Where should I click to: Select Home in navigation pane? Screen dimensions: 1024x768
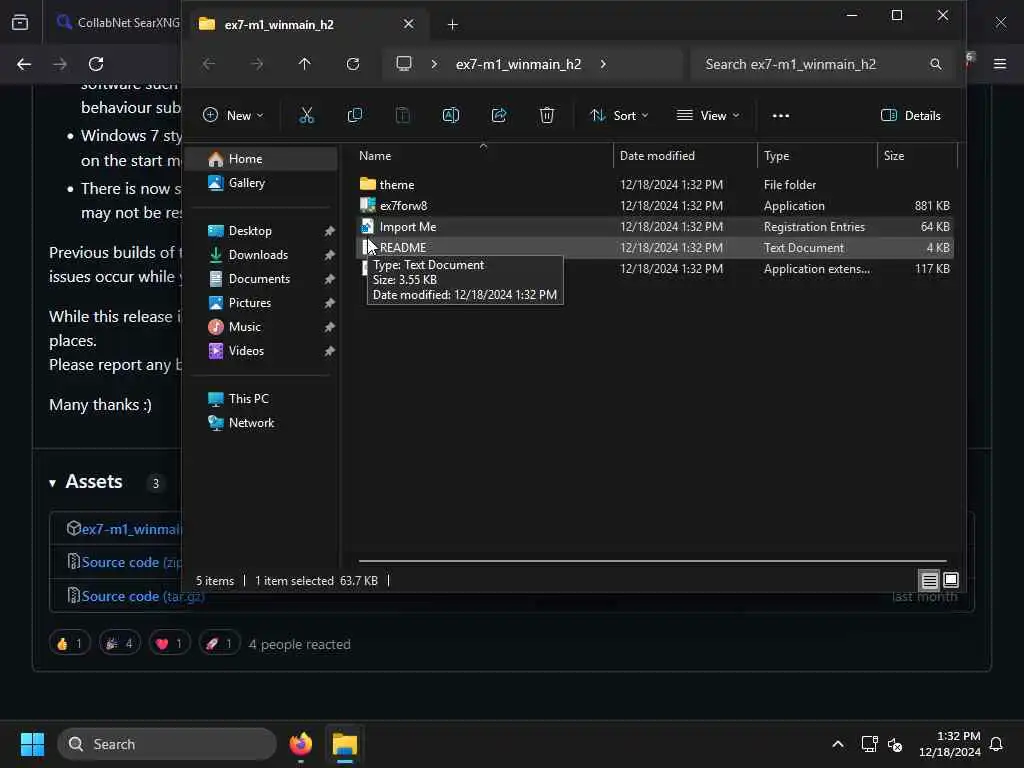click(262, 159)
